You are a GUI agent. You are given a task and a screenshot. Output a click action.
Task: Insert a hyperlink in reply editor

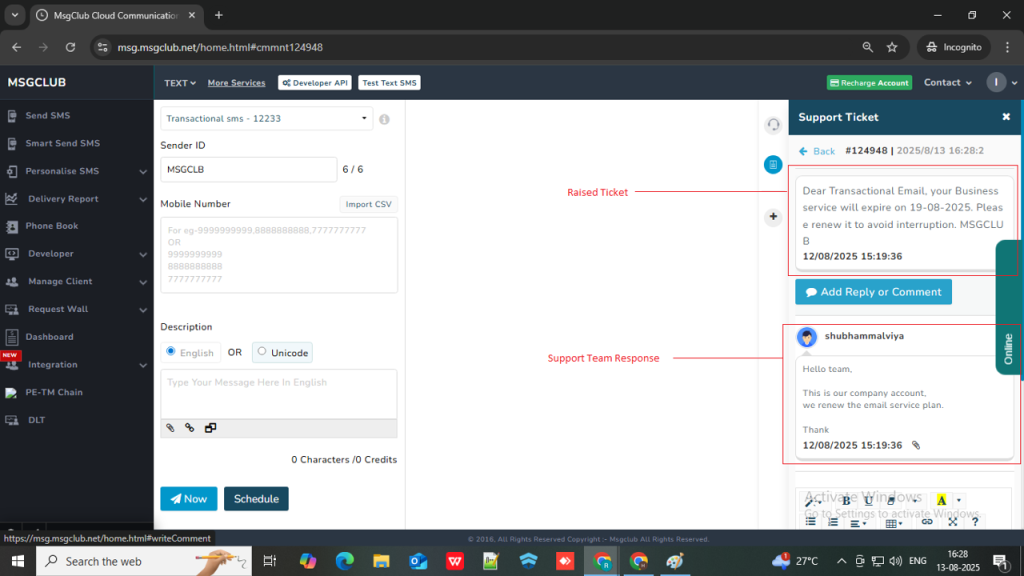[x=927, y=522]
